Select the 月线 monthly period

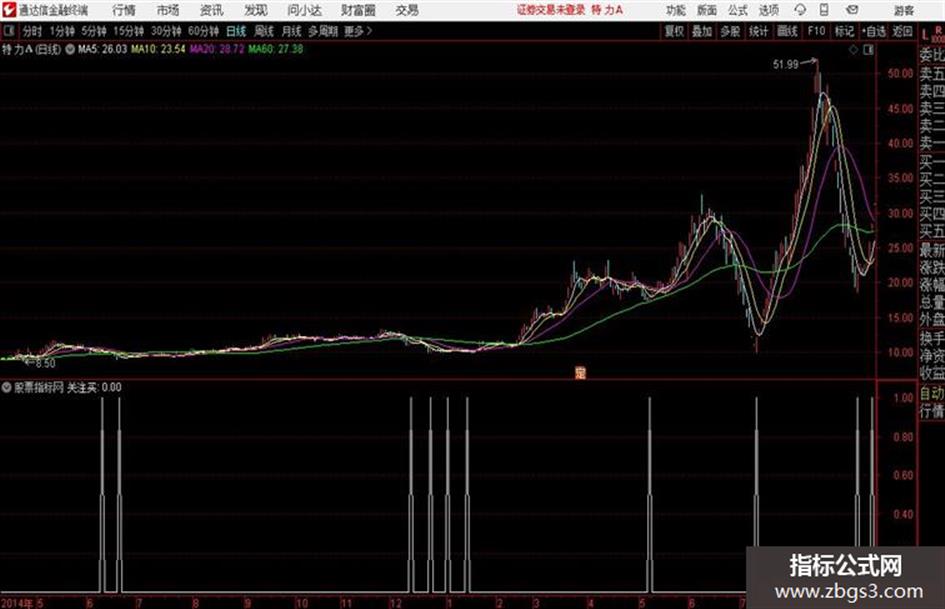[x=291, y=31]
